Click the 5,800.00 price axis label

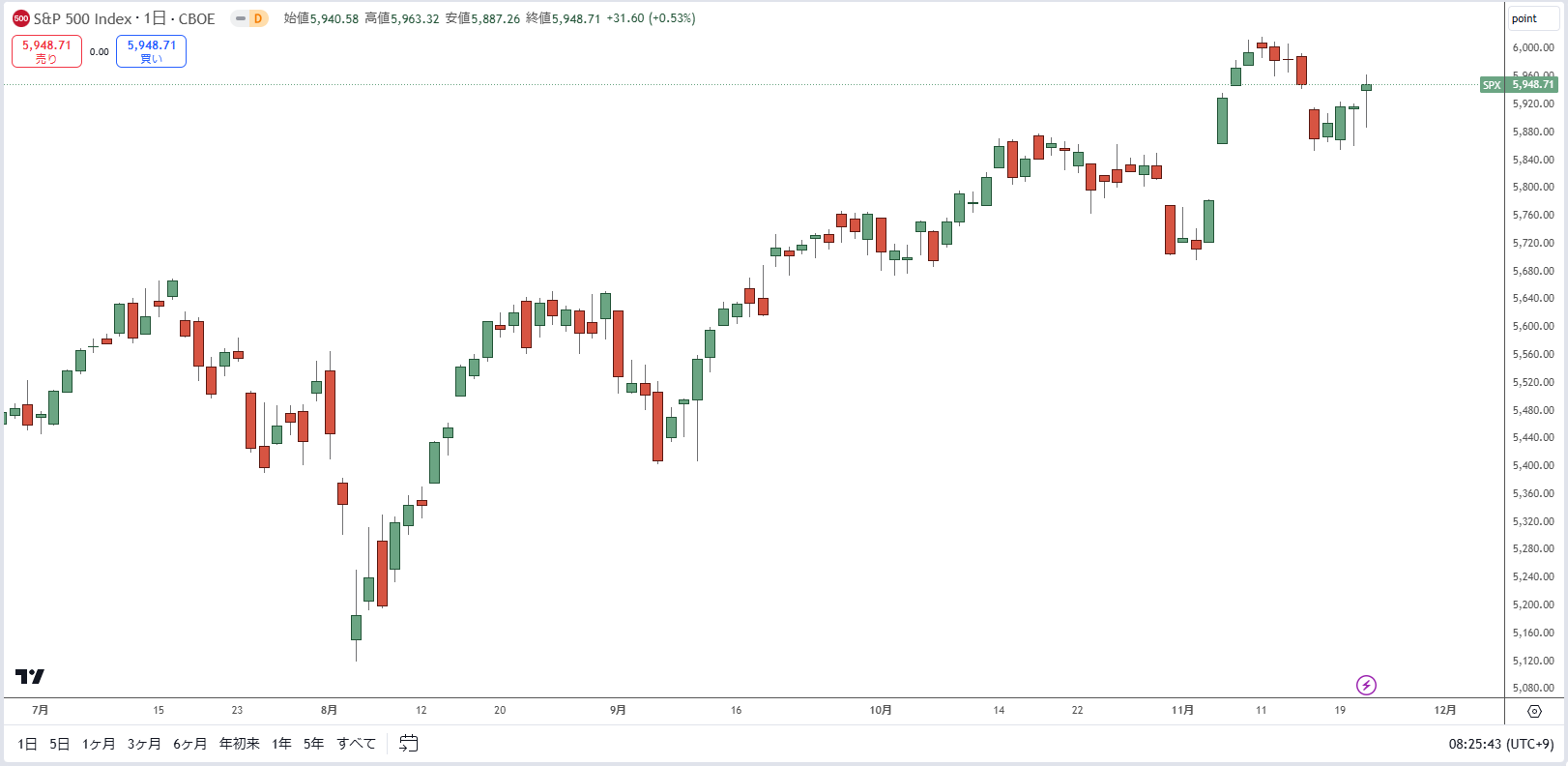point(1533,187)
